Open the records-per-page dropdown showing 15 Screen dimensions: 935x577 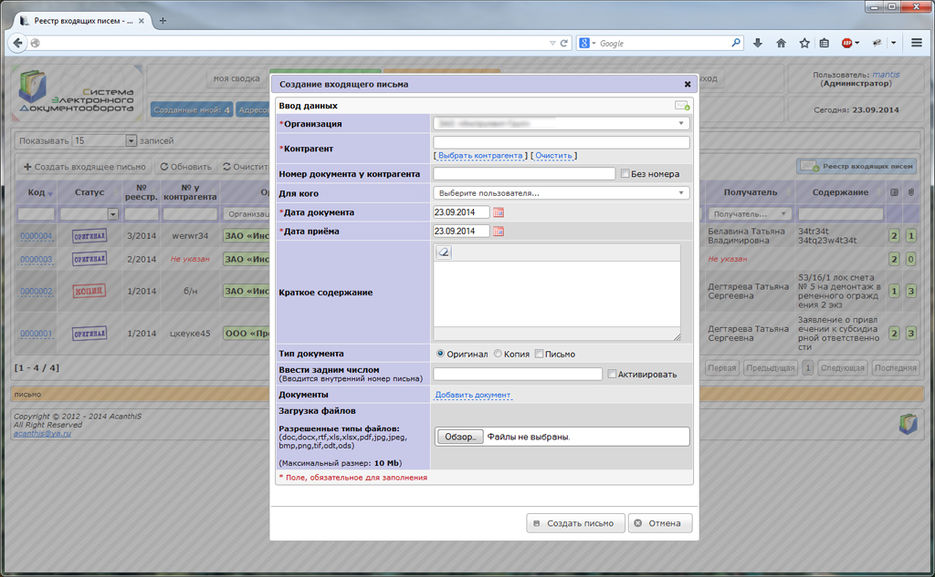point(131,141)
